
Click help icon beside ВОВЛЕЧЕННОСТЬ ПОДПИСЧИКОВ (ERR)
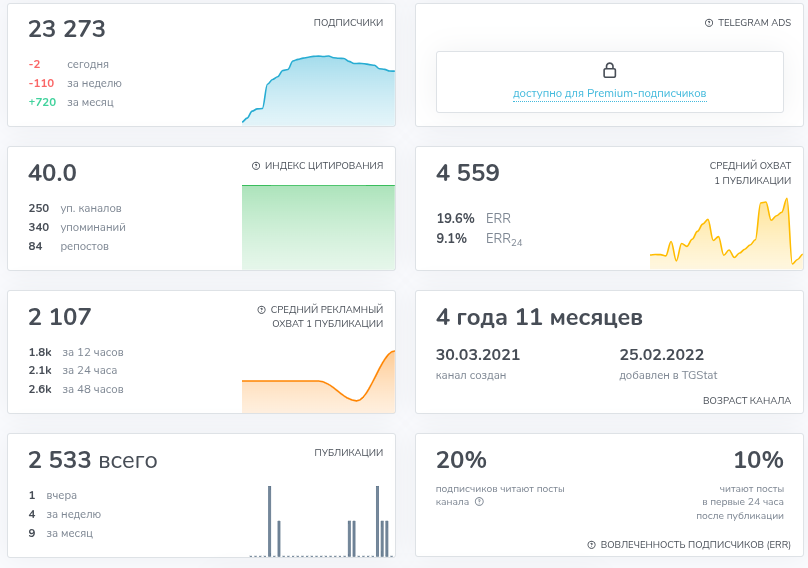pos(592,545)
